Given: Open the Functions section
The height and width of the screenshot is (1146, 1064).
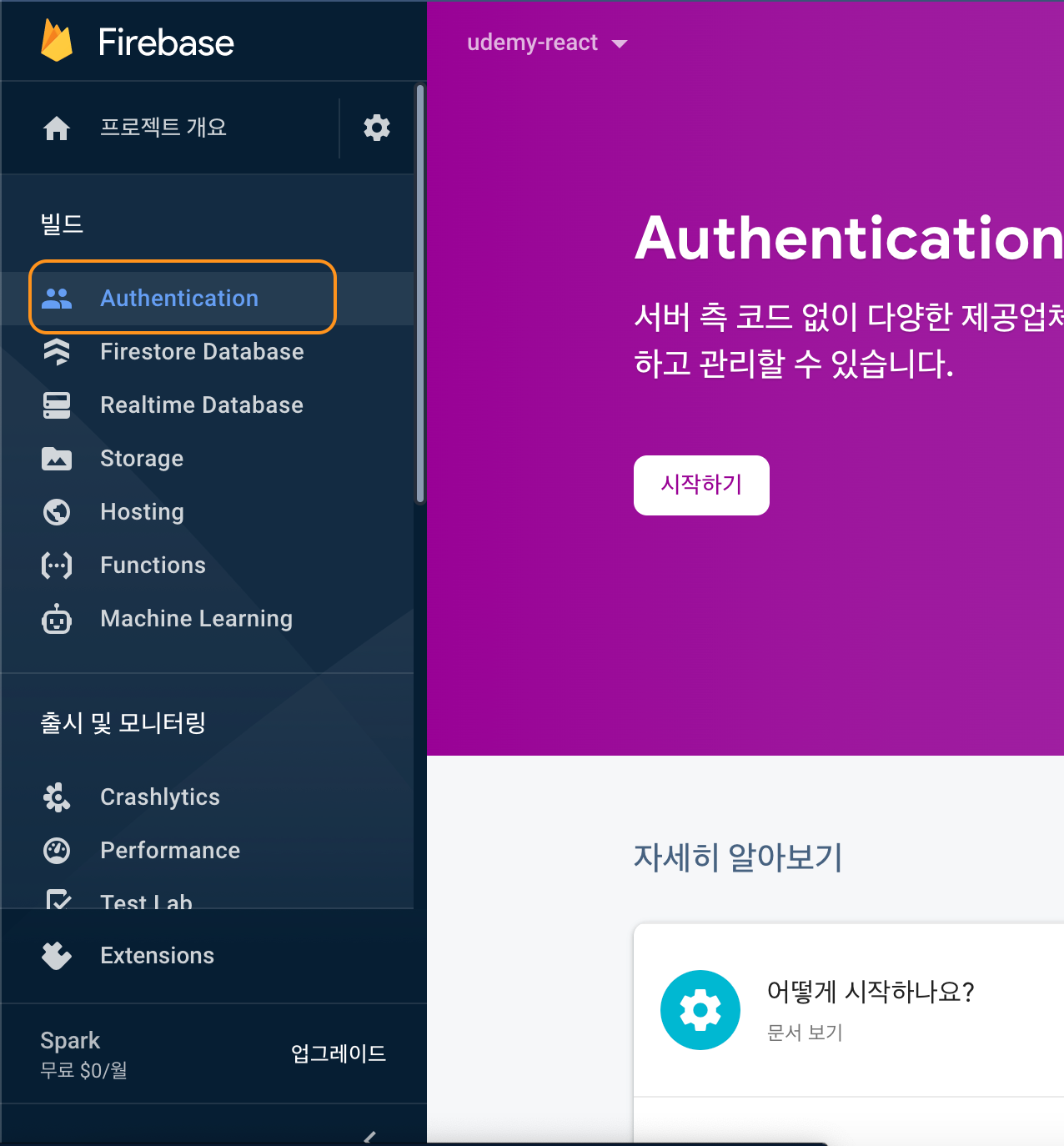Looking at the screenshot, I should click(207, 565).
